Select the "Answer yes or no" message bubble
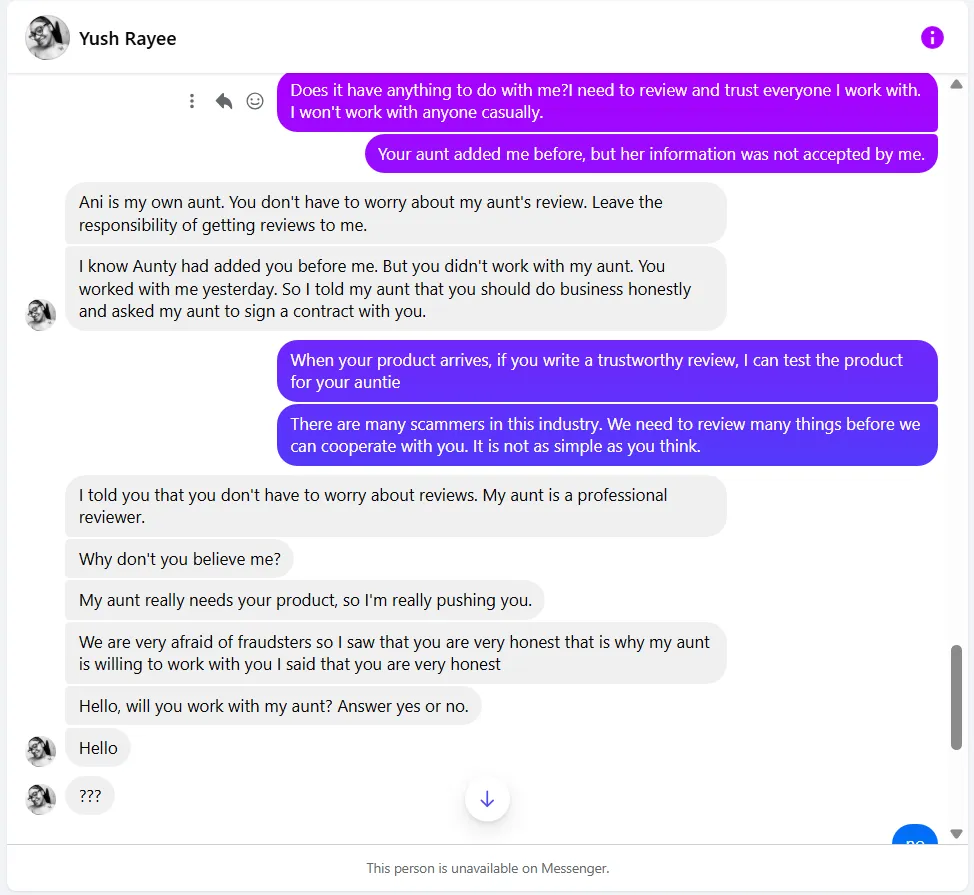The image size is (974, 895). click(273, 706)
